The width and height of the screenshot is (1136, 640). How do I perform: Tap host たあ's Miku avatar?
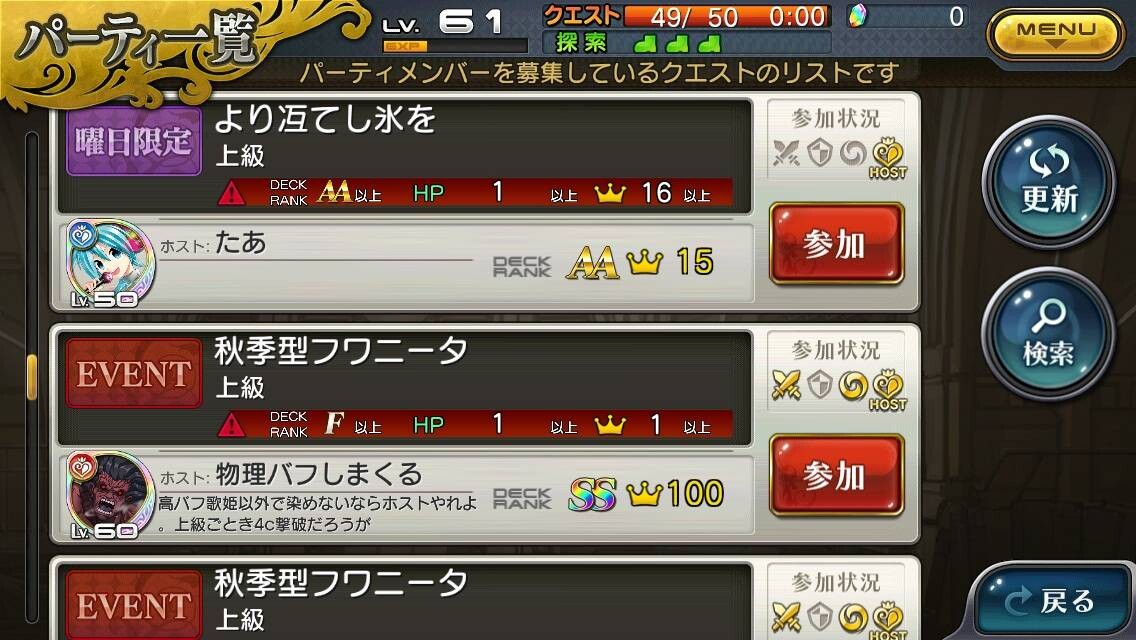(x=110, y=264)
